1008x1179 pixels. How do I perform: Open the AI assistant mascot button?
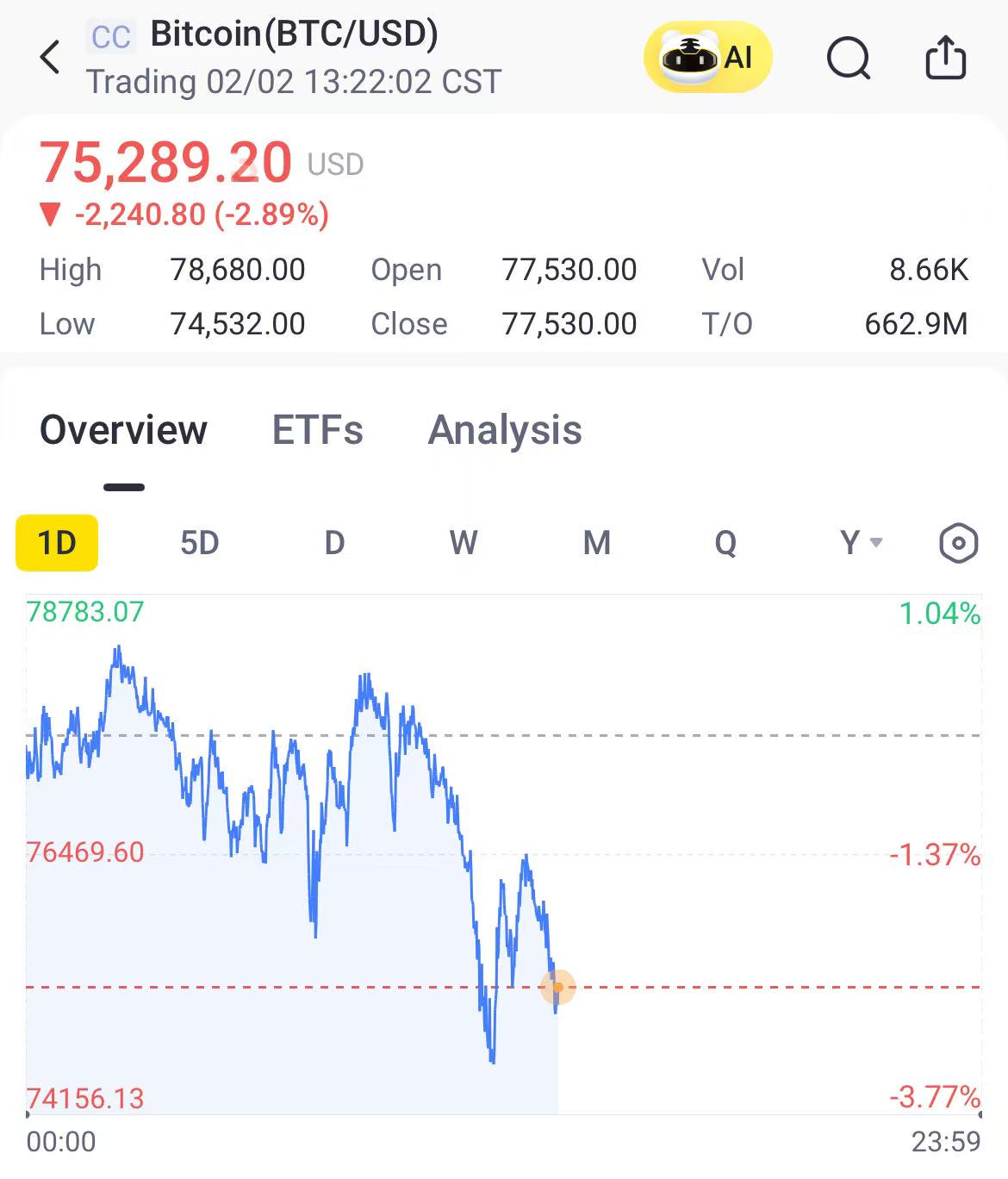click(x=707, y=58)
